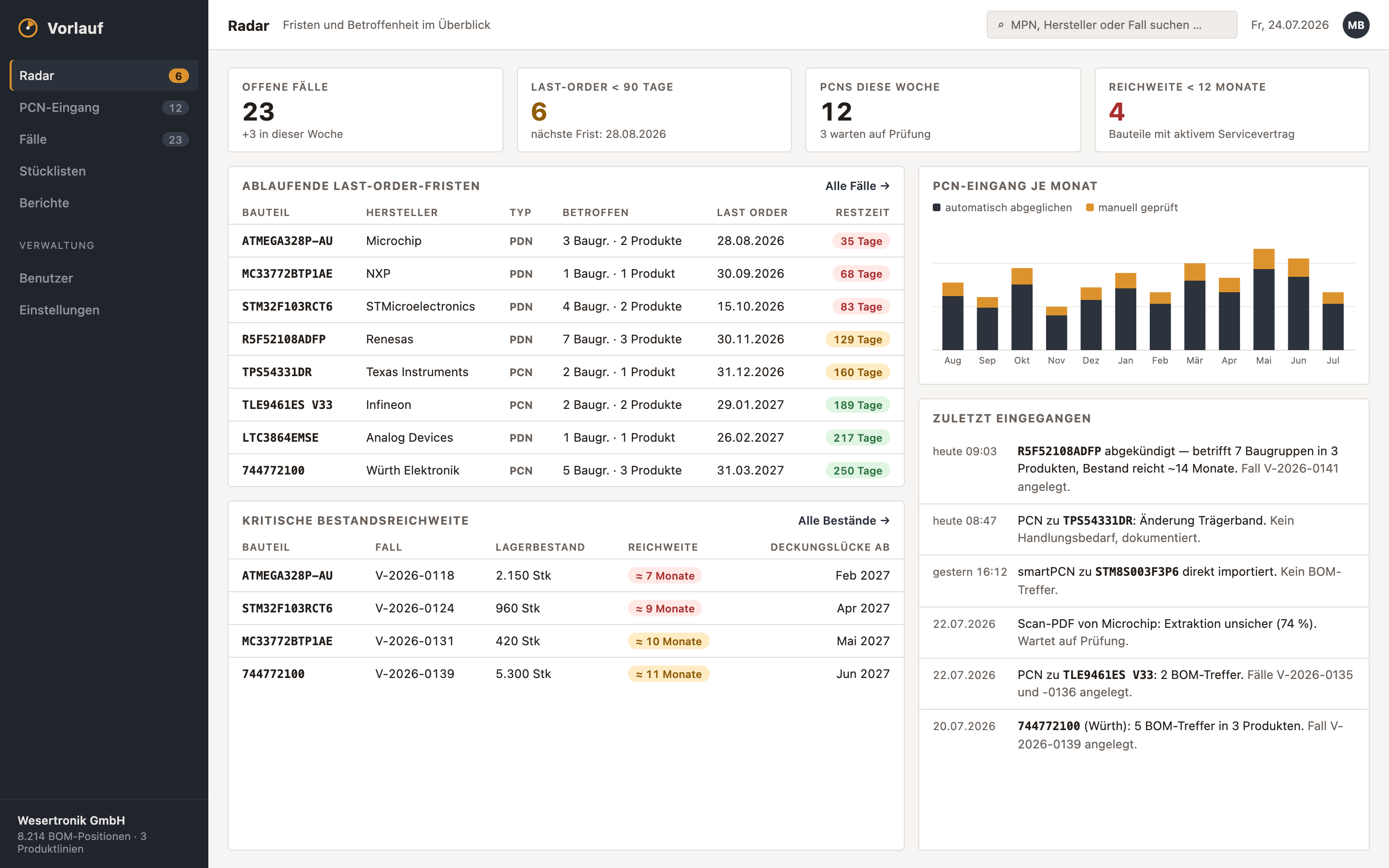Click the 189 Tage badge

point(858,405)
